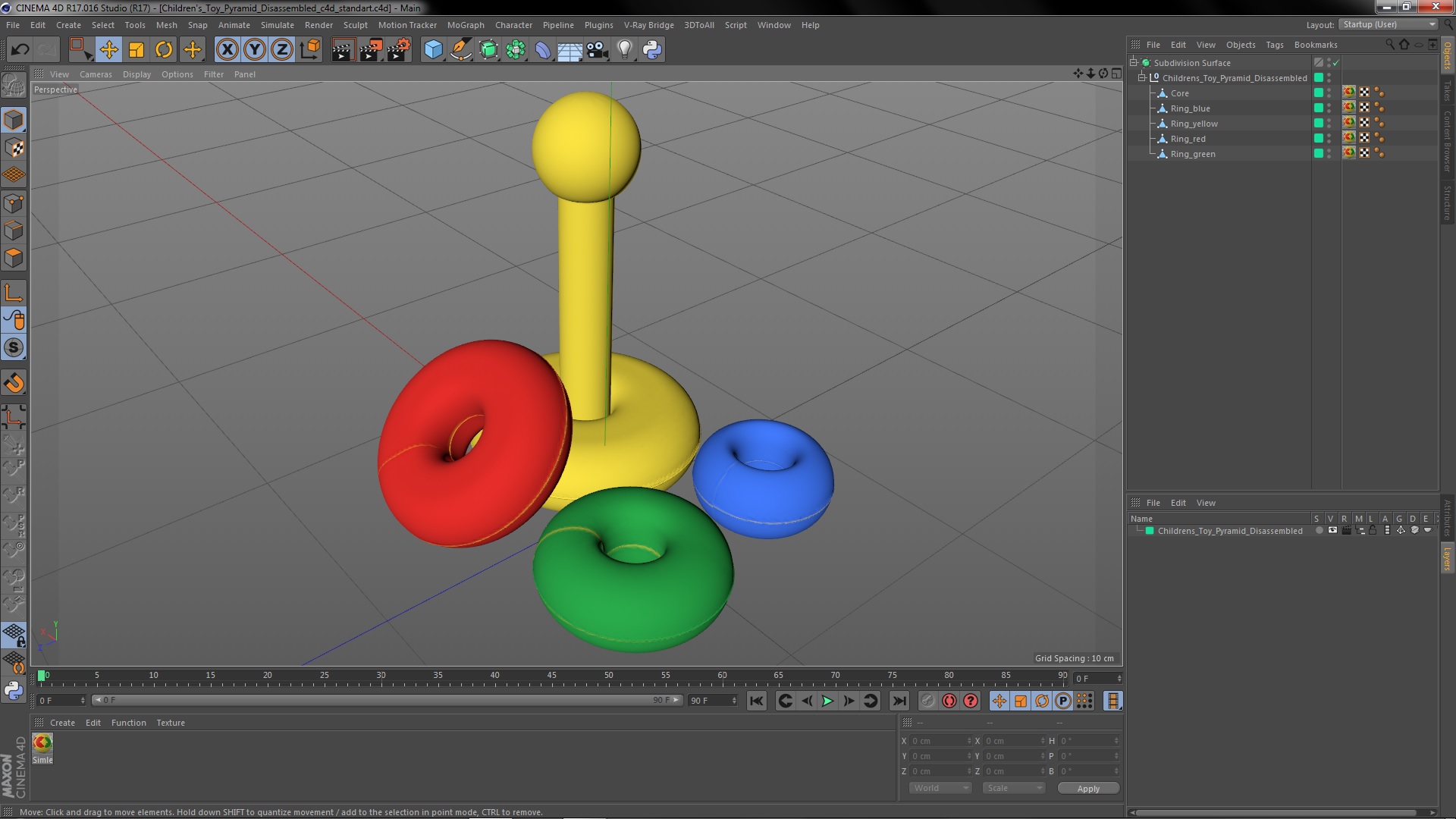This screenshot has width=1456, height=819.
Task: Open the viewport Cameras menu
Action: pyautogui.click(x=96, y=74)
